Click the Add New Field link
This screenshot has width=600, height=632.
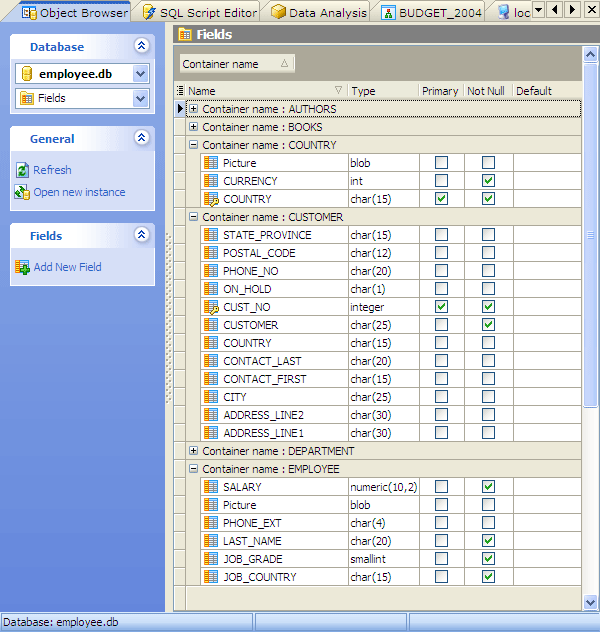coord(68,267)
